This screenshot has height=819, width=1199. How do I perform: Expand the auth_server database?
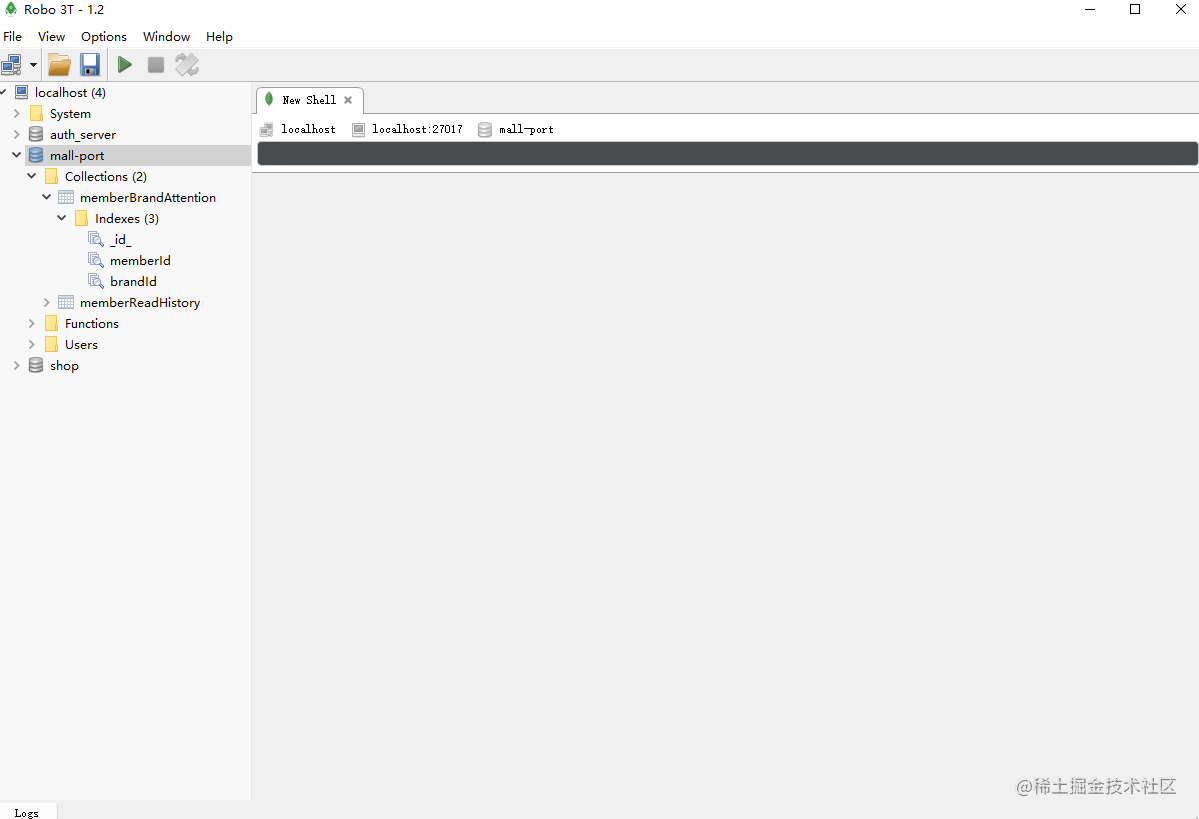(16, 135)
